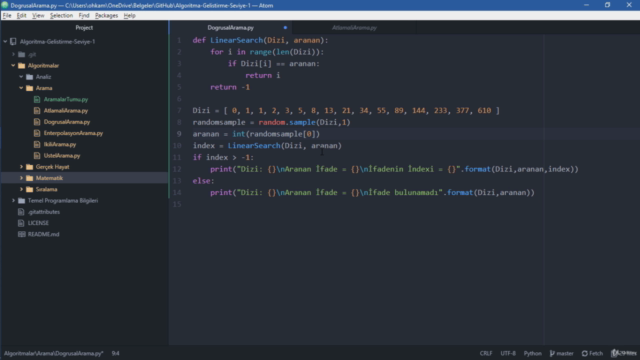Click the 9:4 cursor position indicator
The height and width of the screenshot is (360, 640).
coord(116,353)
